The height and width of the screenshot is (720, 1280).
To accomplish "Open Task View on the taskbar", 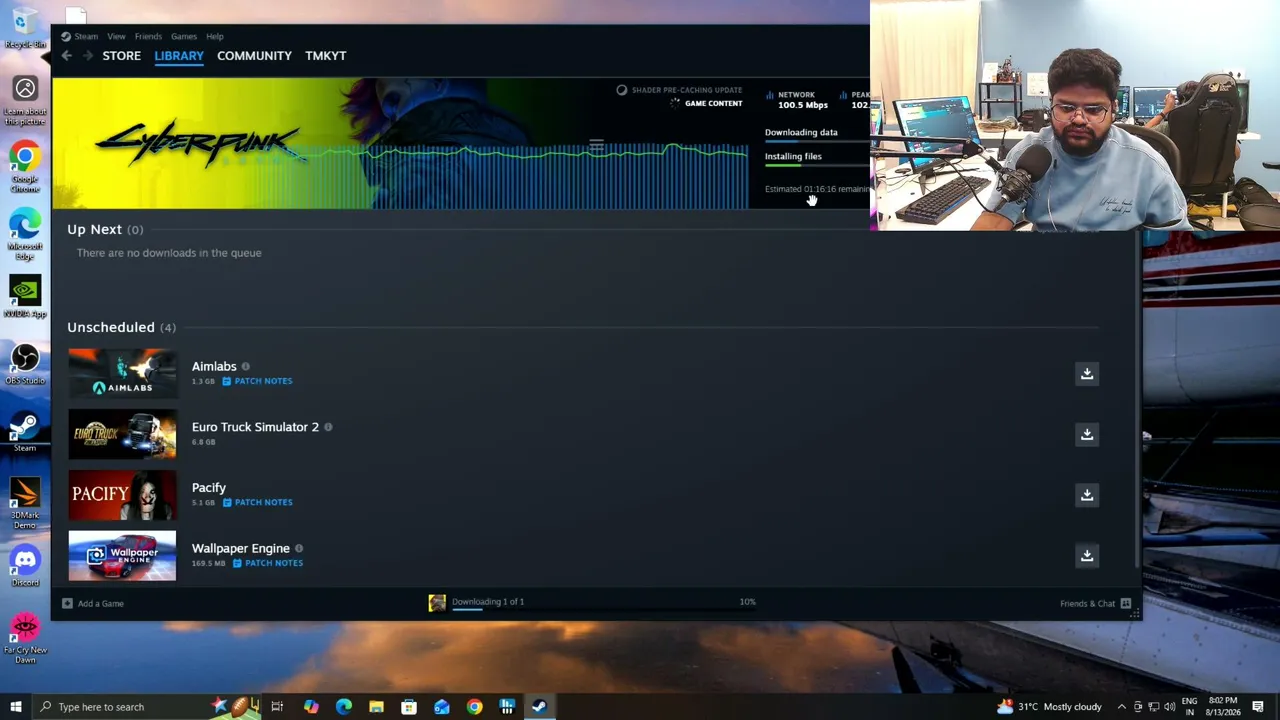I will point(277,707).
